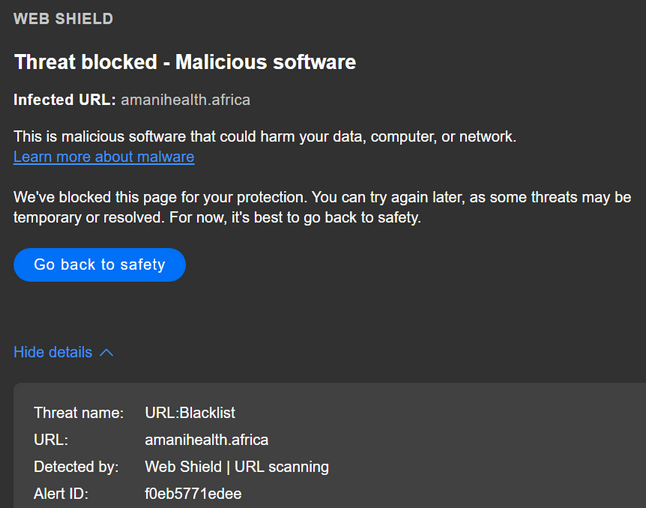646x508 pixels.
Task: Click the Go back to safety button
Action: pos(99,265)
